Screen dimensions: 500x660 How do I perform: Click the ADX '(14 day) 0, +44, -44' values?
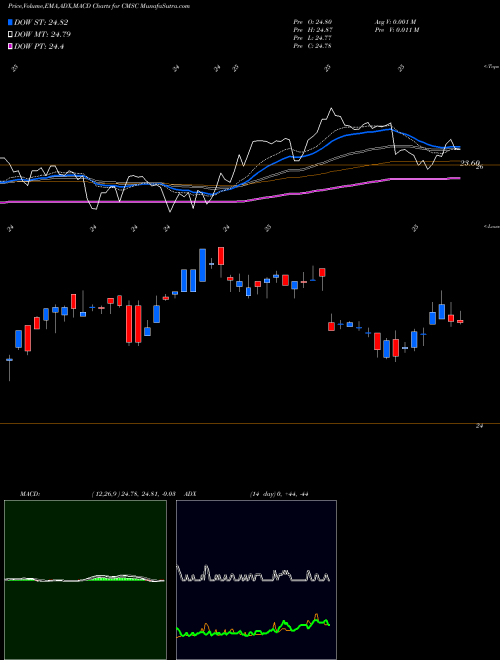279,494
